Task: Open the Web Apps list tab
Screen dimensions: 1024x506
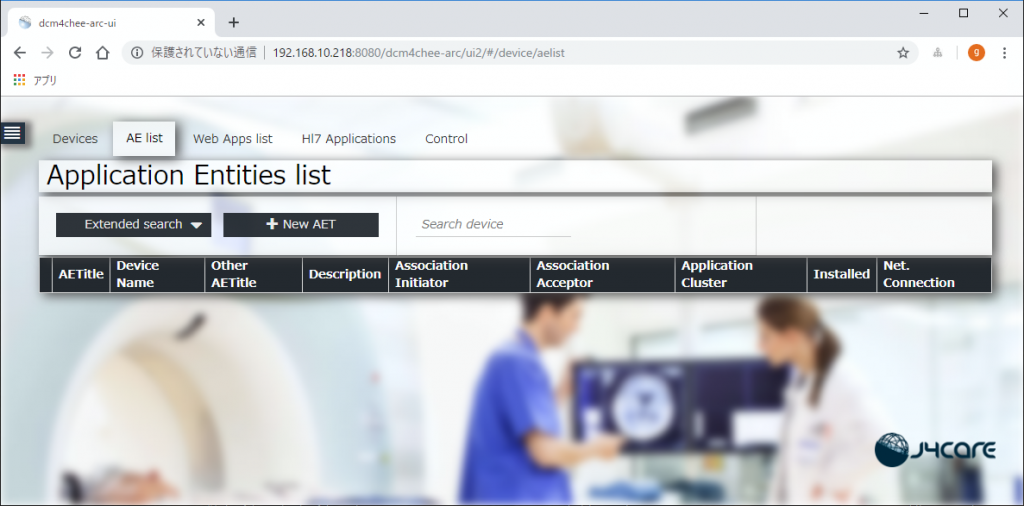Action: click(x=232, y=139)
